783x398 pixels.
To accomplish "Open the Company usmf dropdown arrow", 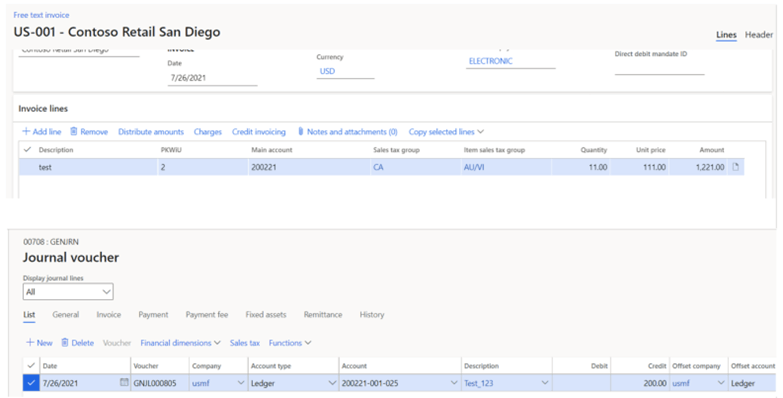I will pos(241,383).
